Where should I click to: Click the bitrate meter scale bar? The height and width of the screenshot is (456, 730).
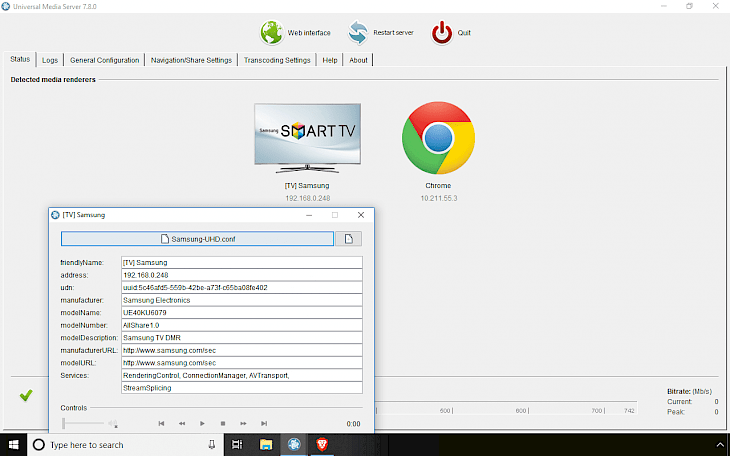pyautogui.click(x=506, y=410)
